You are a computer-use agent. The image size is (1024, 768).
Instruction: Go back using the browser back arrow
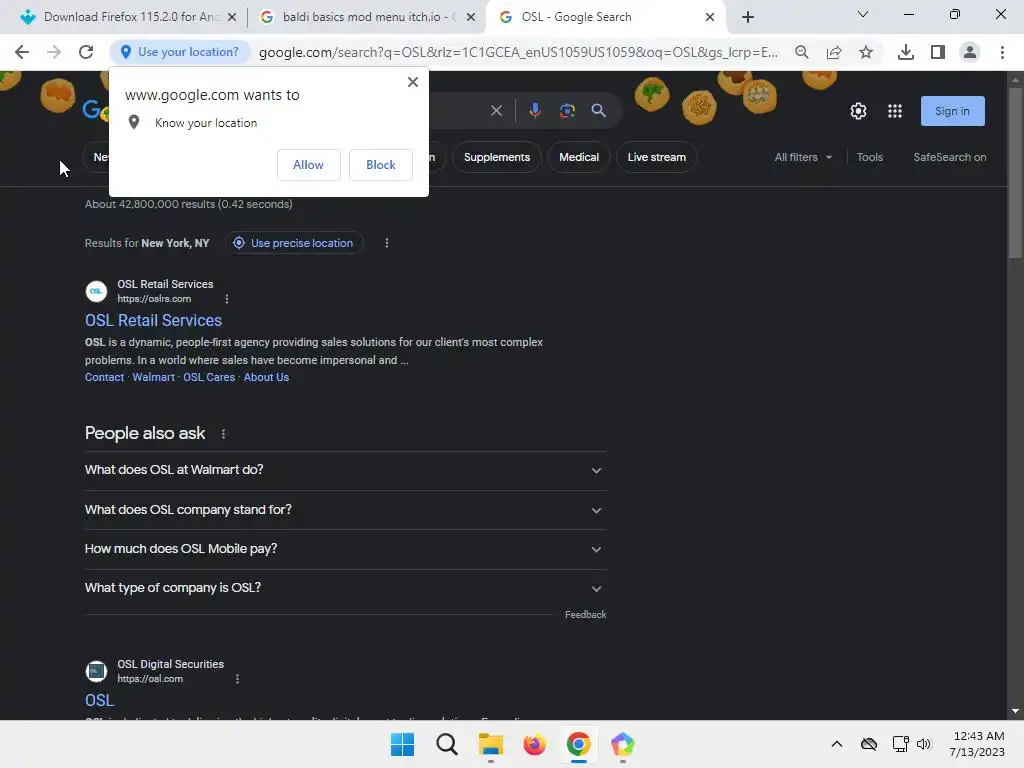[22, 52]
